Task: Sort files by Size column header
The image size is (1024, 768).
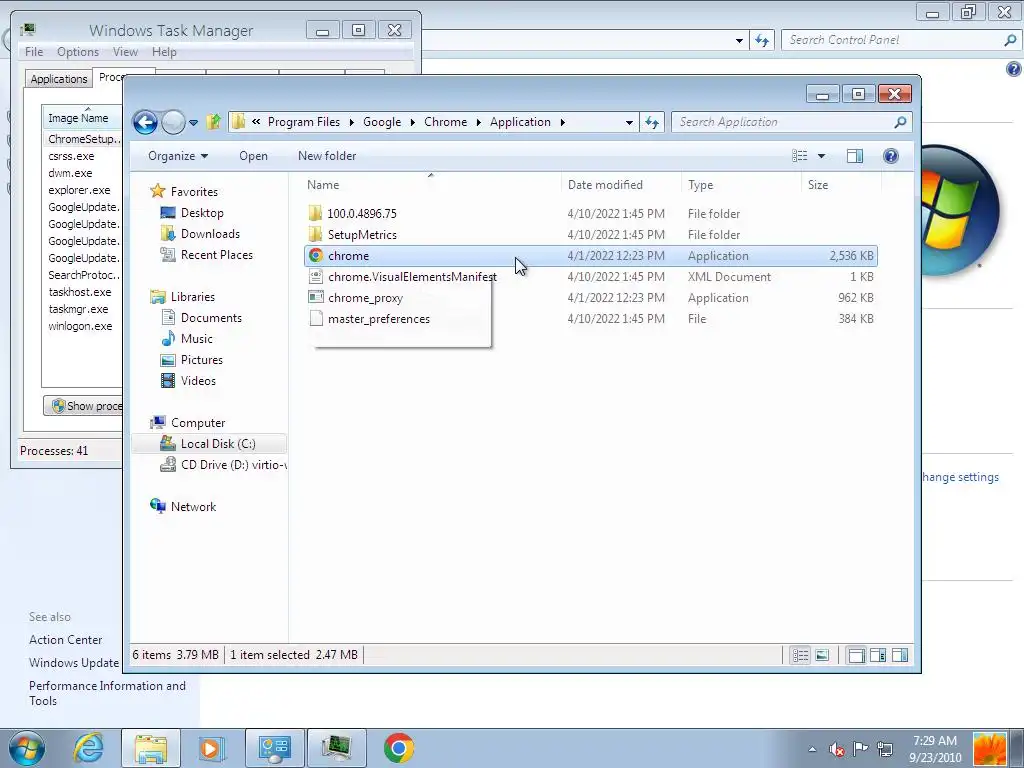Action: (x=841, y=185)
